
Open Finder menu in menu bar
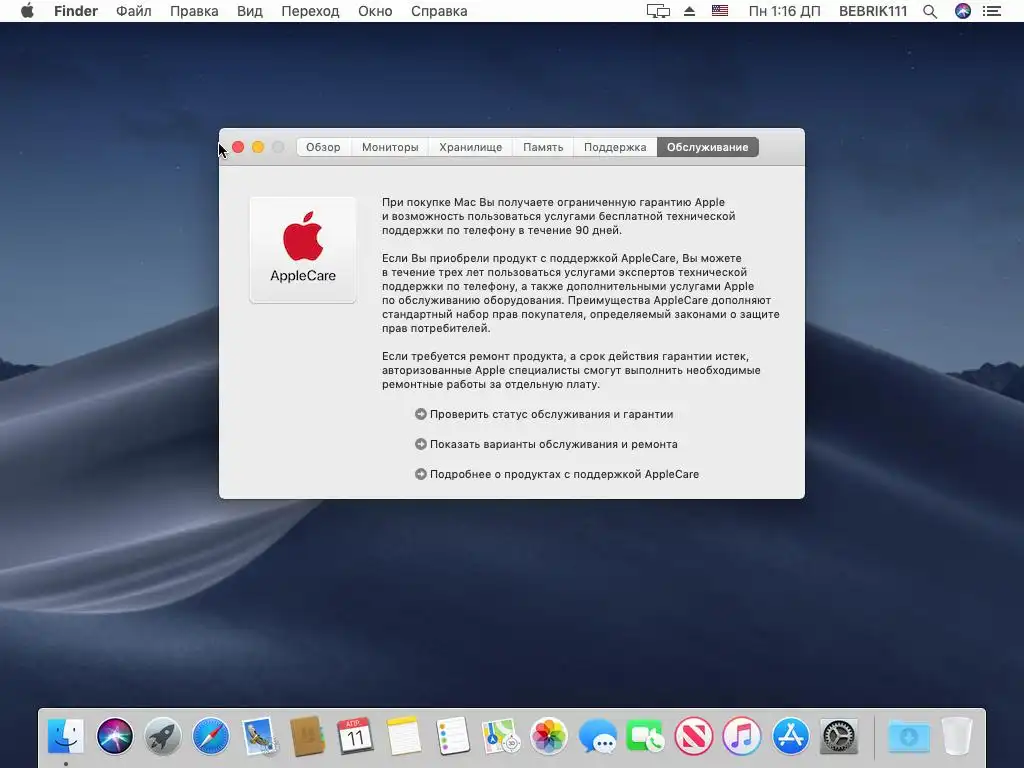pyautogui.click(x=76, y=11)
